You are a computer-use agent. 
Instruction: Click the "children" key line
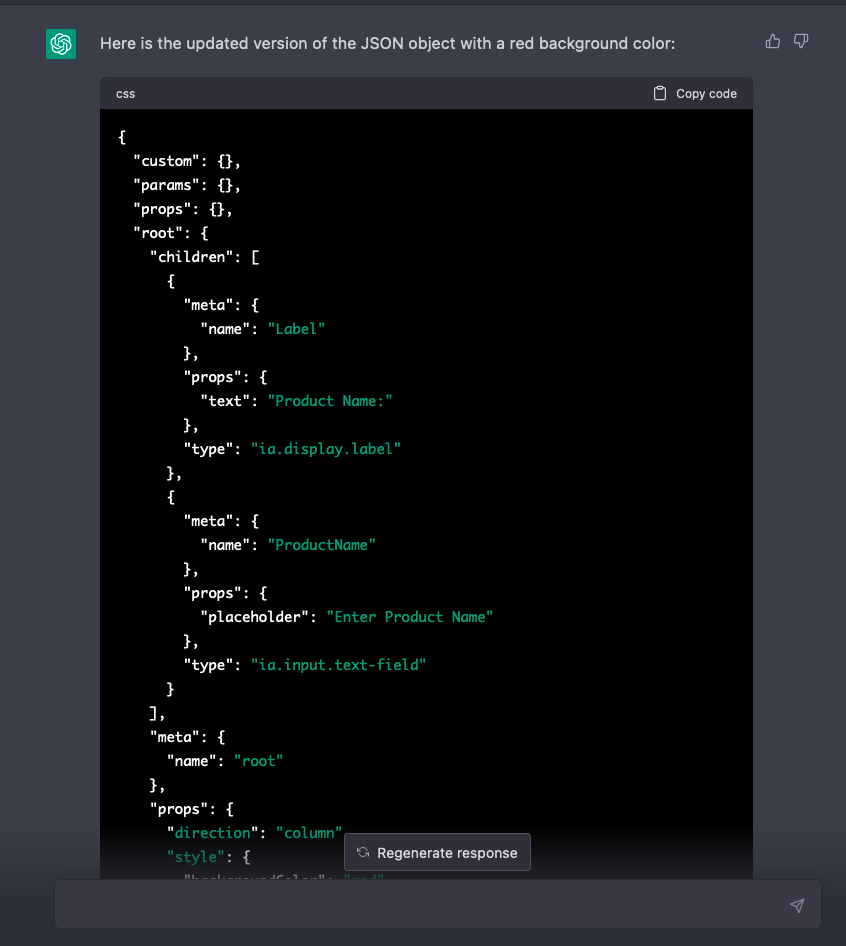tap(205, 257)
